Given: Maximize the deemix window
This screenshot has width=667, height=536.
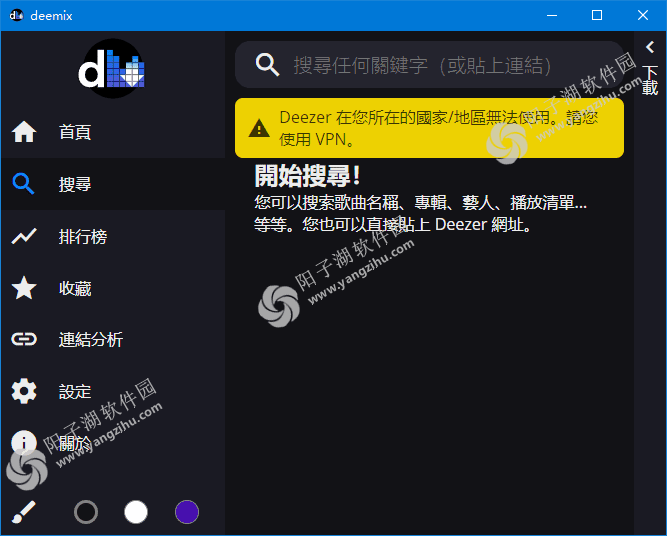Looking at the screenshot, I should click(x=597, y=15).
